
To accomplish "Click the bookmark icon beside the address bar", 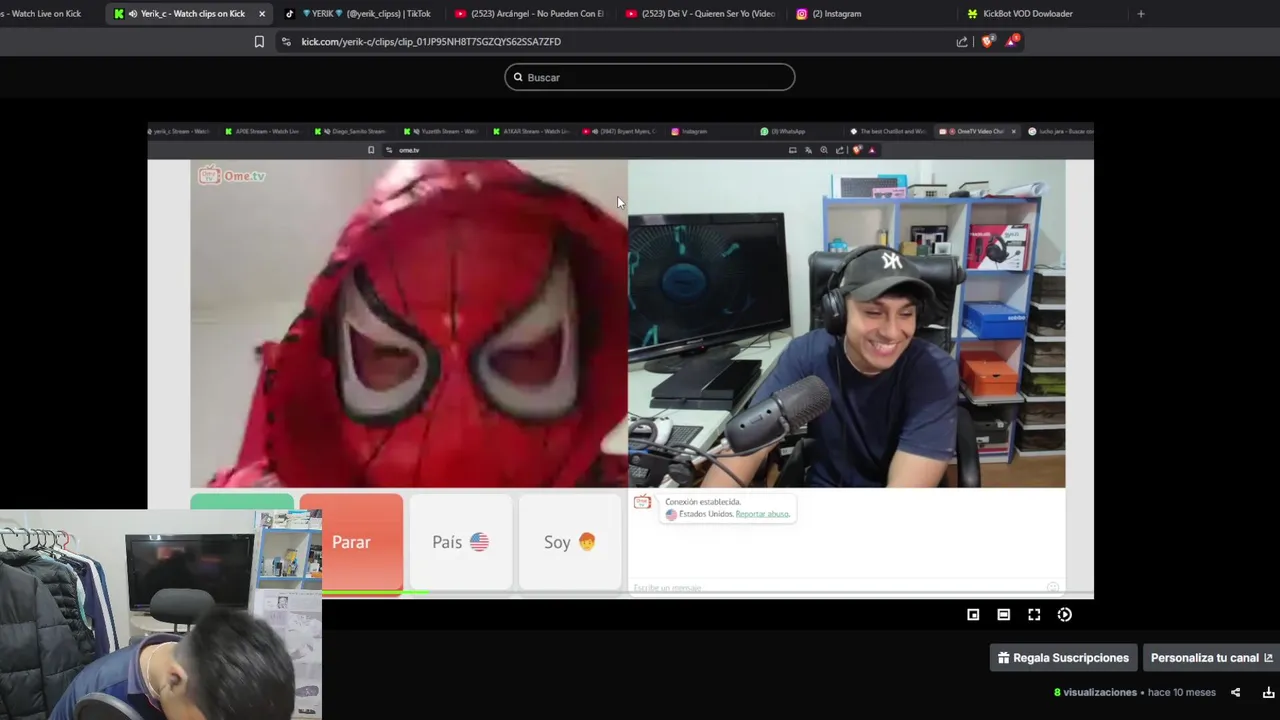I will [x=259, y=42].
